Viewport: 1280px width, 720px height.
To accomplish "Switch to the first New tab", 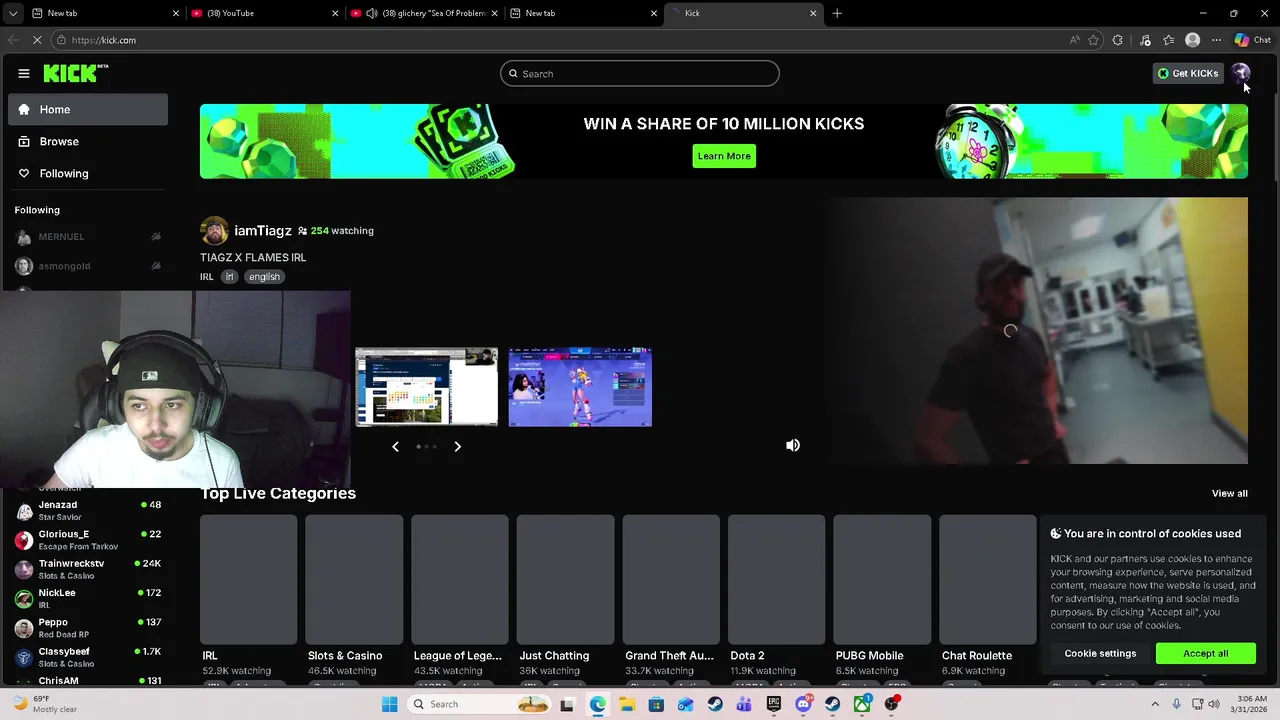I will pyautogui.click(x=104, y=13).
